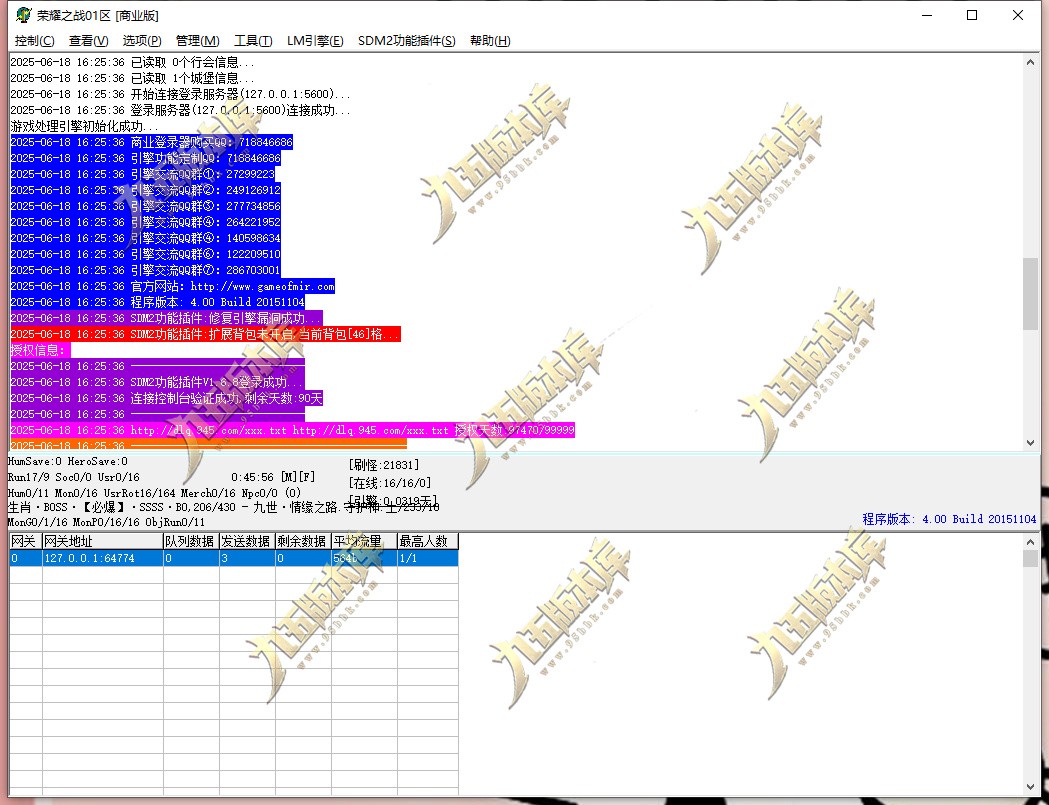Open the SDM2功能插件(S) menu

click(x=406, y=41)
